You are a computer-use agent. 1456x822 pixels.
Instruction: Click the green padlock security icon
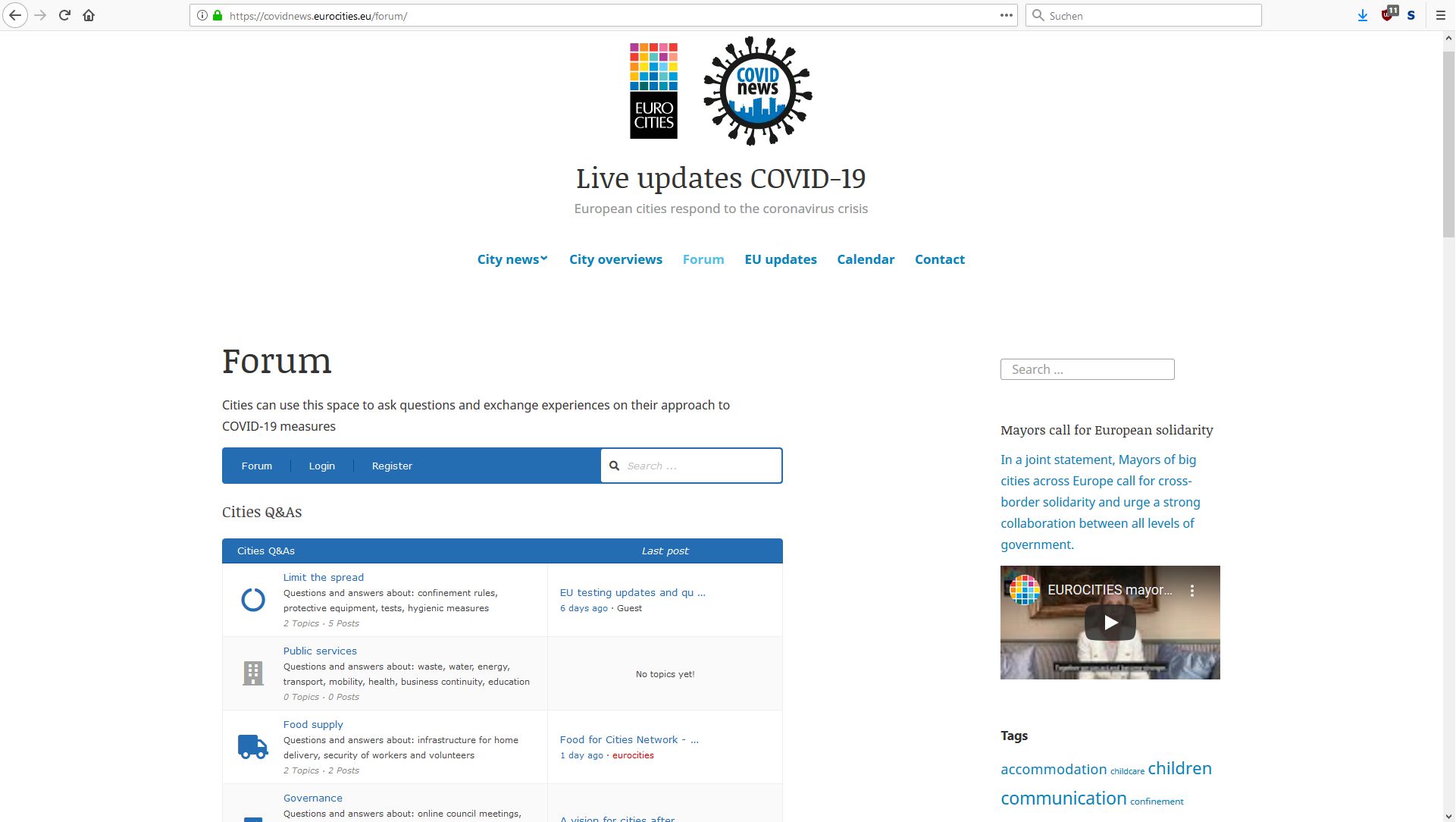(x=218, y=15)
